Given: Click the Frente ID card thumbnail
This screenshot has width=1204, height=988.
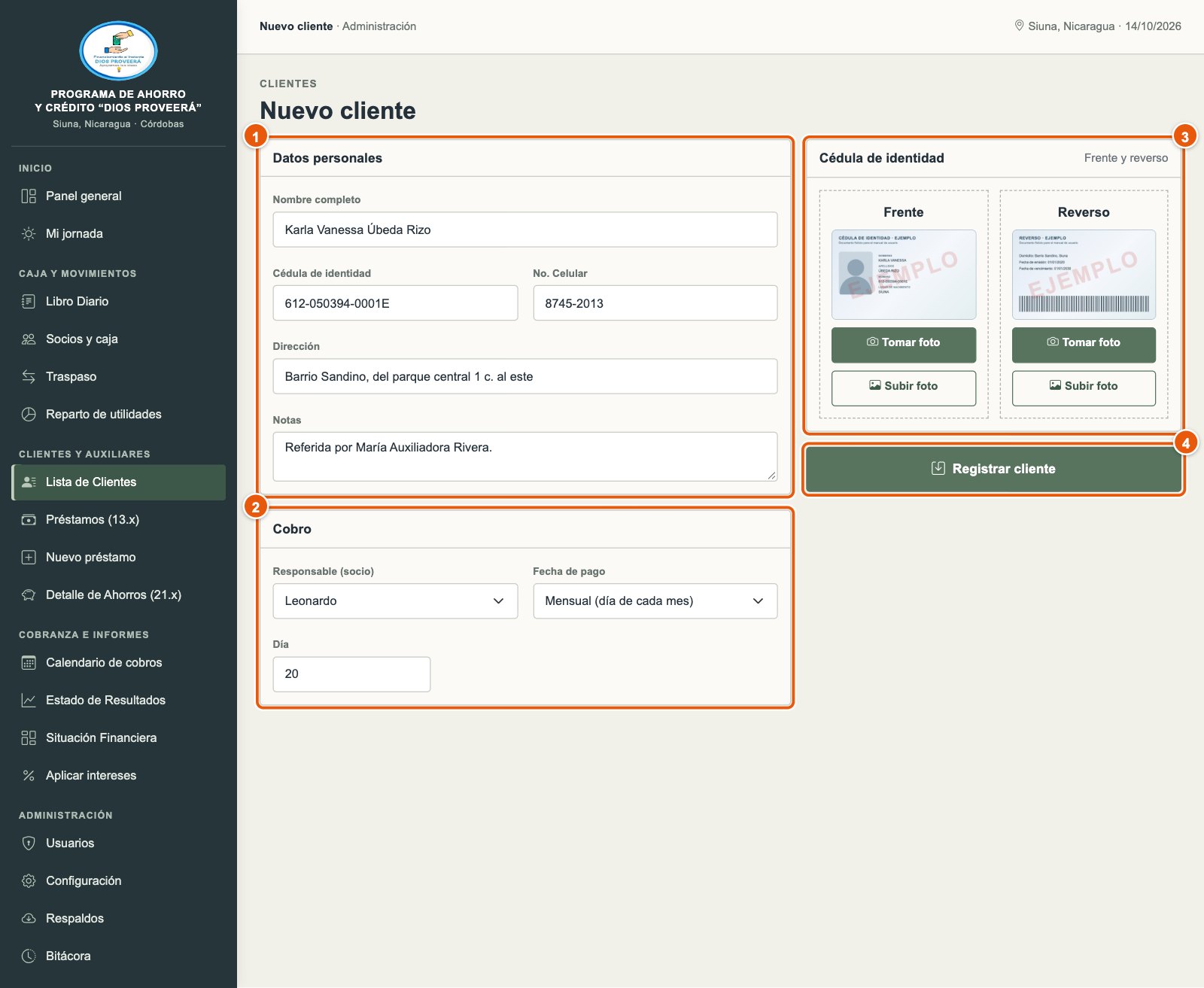Looking at the screenshot, I should click(x=904, y=275).
